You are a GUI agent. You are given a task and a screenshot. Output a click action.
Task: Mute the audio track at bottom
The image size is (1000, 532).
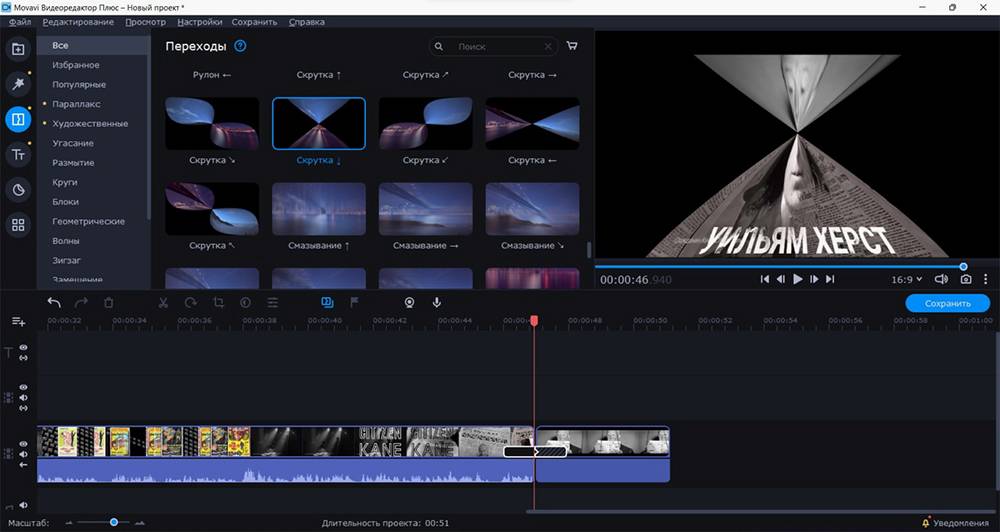pos(24,505)
